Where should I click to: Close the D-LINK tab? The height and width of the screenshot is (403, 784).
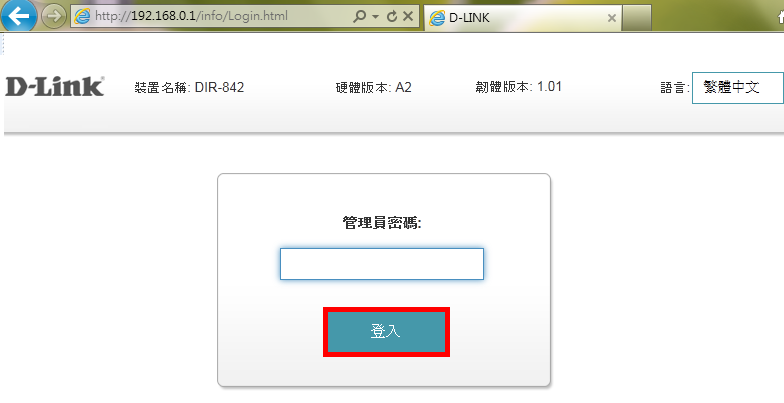pyautogui.click(x=612, y=18)
